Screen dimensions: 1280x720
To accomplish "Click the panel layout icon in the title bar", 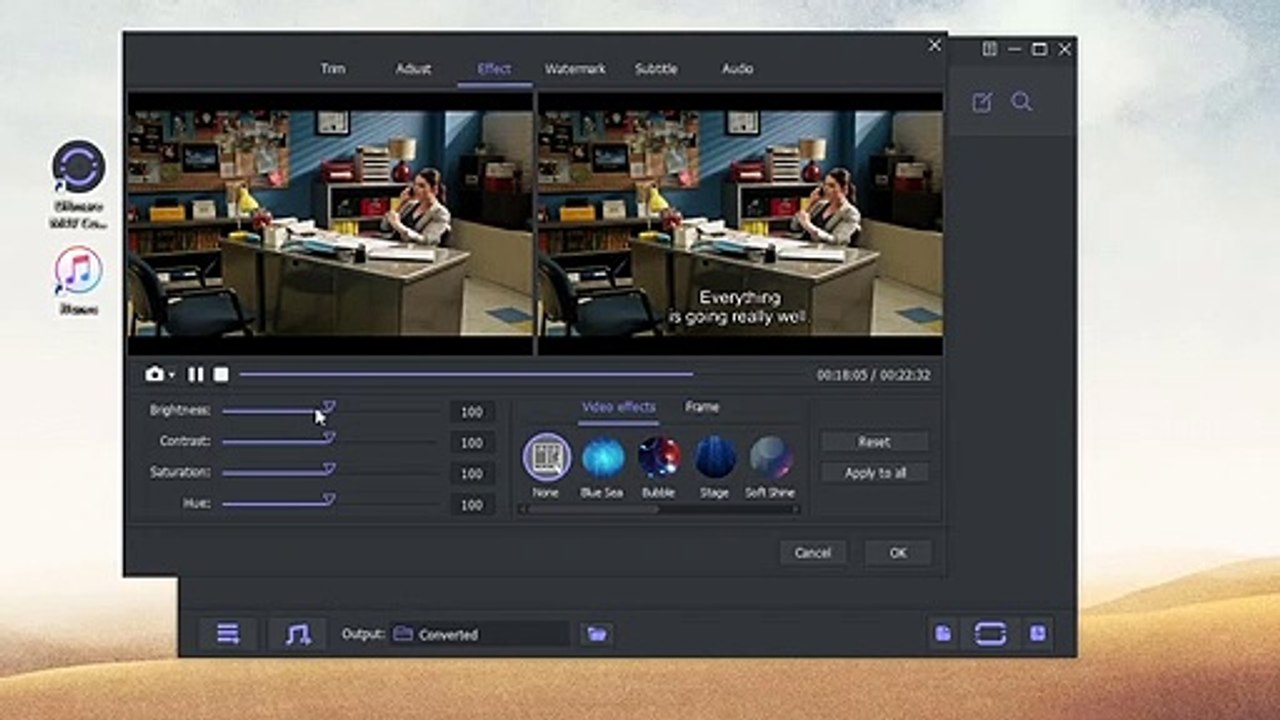I will click(989, 49).
